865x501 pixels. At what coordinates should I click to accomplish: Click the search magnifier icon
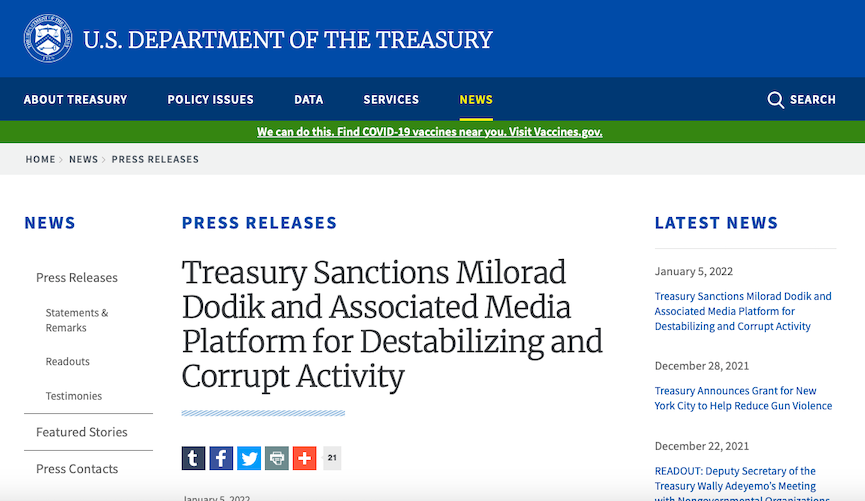[x=775, y=100]
